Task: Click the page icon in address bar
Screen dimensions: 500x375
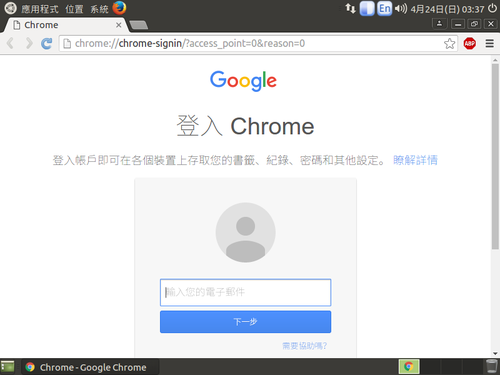Action: coord(67,43)
